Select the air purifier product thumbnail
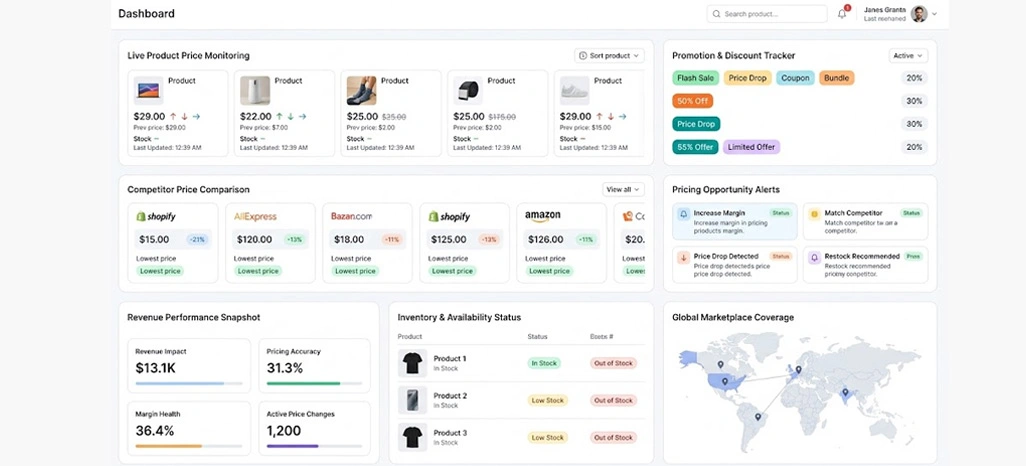1026x466 pixels. click(255, 90)
